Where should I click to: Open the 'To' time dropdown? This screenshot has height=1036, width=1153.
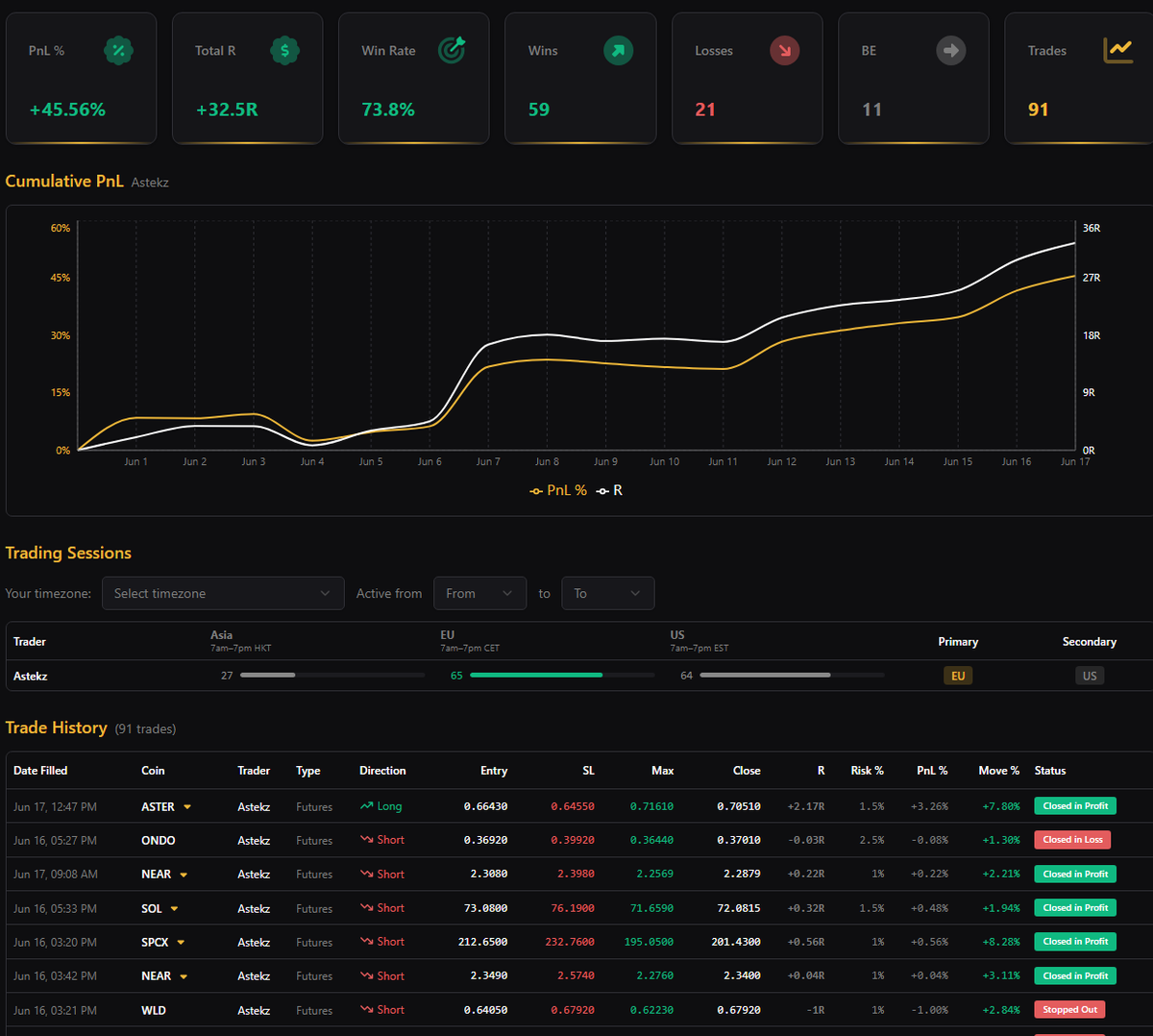tap(607, 593)
